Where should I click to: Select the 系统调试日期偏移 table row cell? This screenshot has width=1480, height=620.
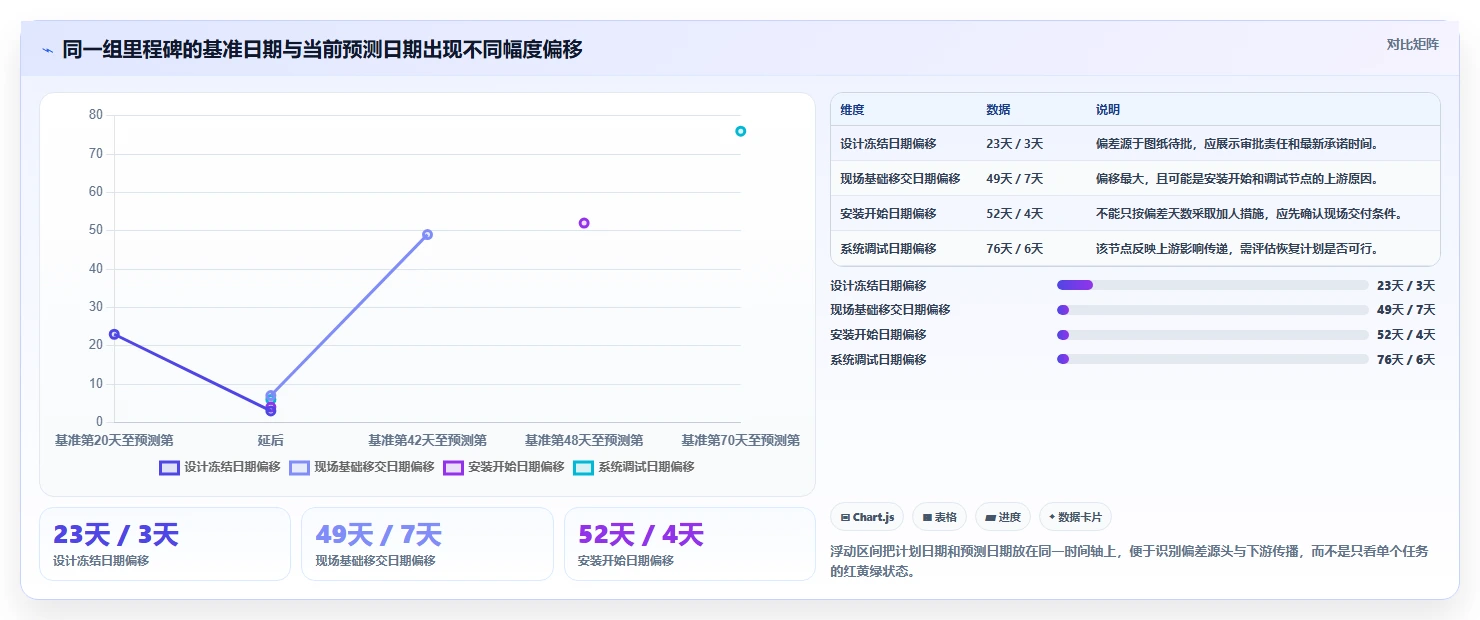tap(903, 248)
